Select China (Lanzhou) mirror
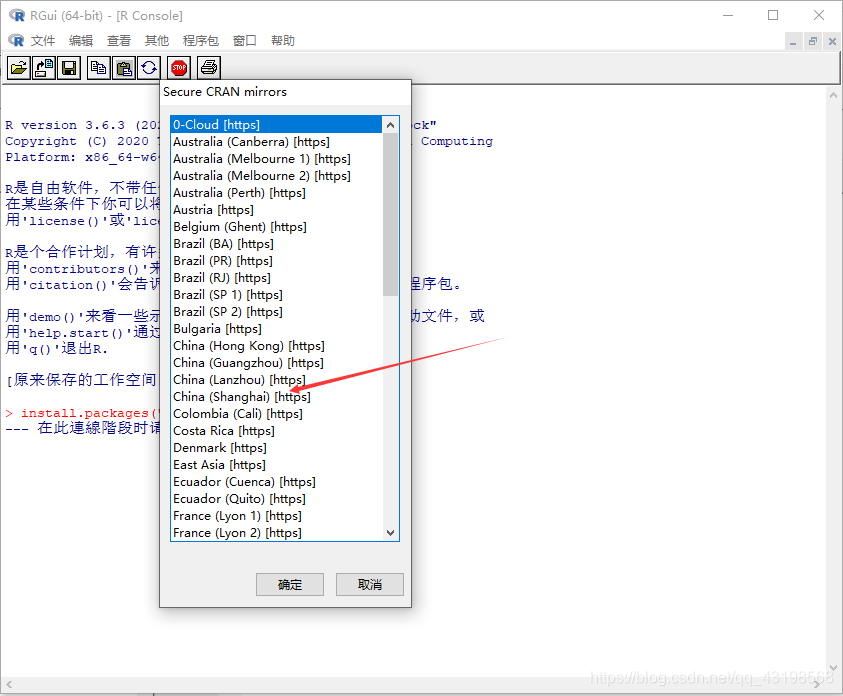This screenshot has width=843, height=696. point(276,379)
